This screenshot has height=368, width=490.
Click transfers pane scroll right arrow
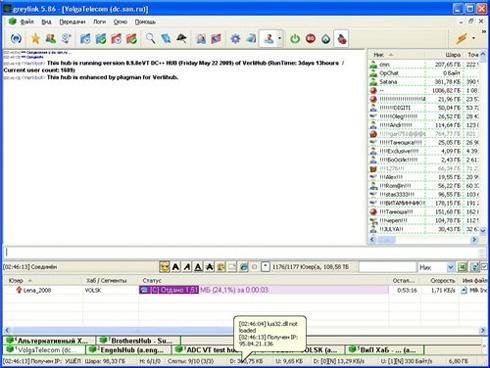pyautogui.click(x=483, y=330)
